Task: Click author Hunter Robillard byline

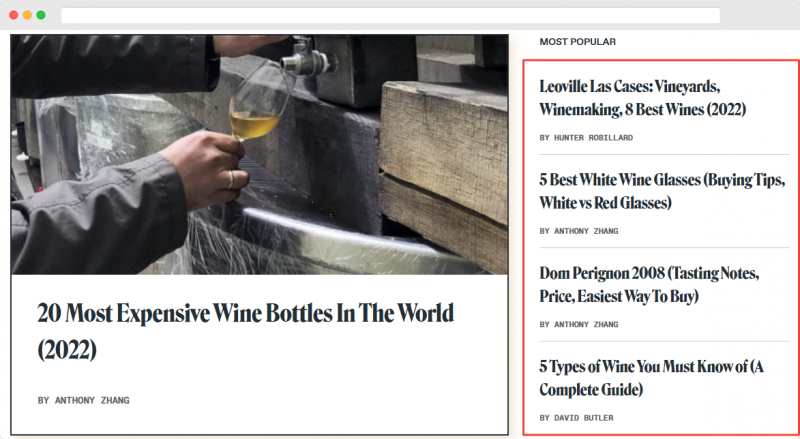Action: click(586, 138)
